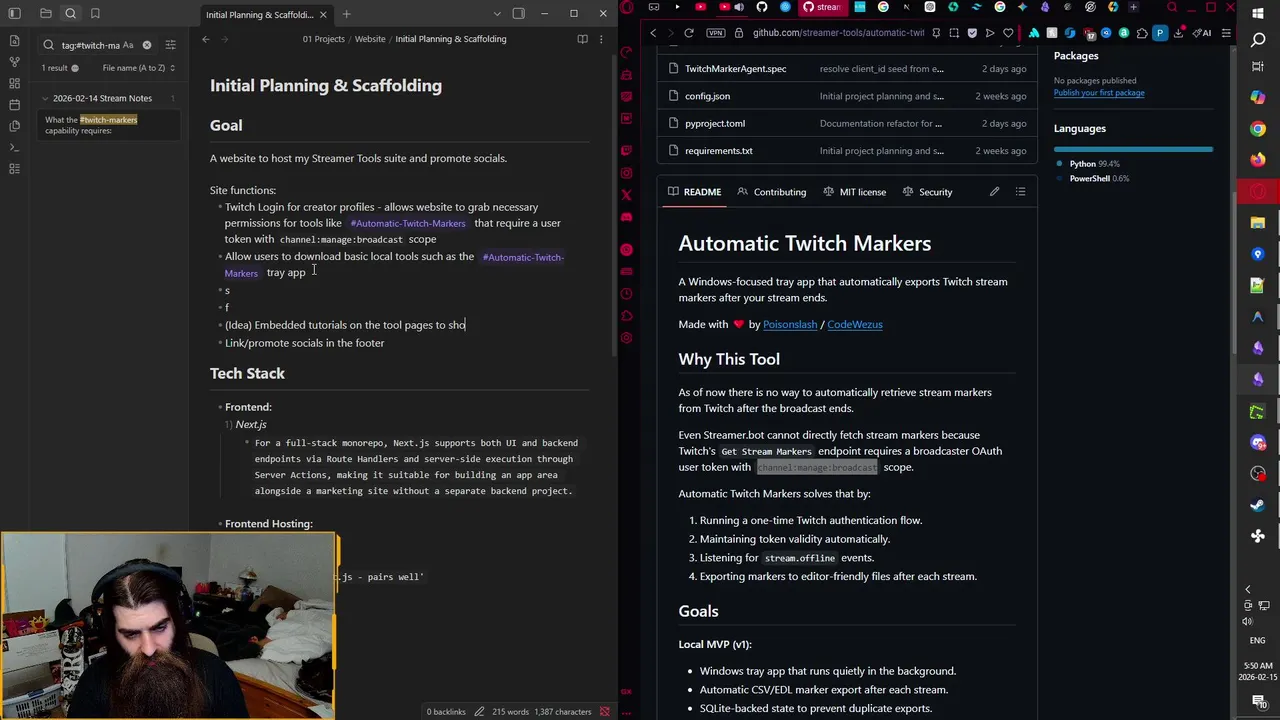The width and height of the screenshot is (1280, 720).
Task: Open TwitchMarkerAgent.spec file
Action: click(735, 69)
